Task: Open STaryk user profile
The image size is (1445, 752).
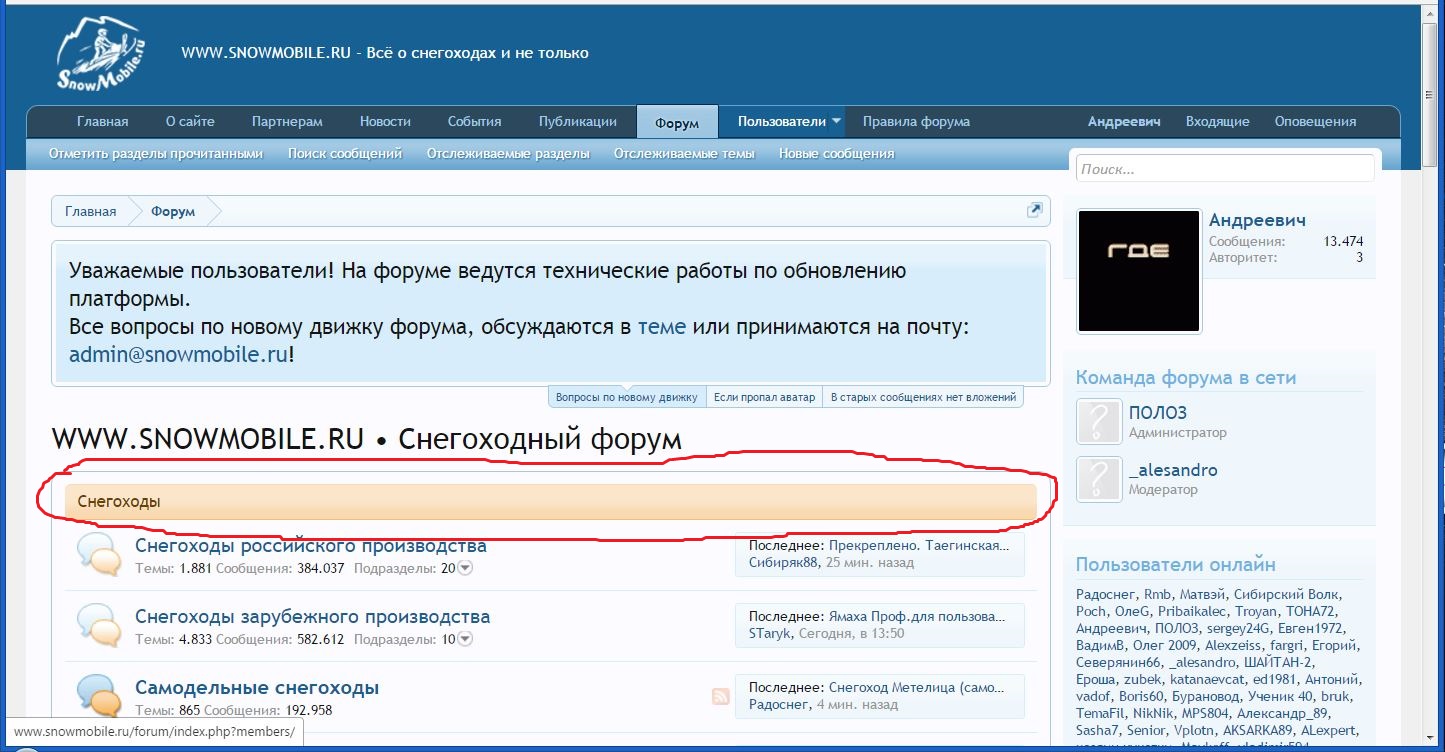Action: 771,633
